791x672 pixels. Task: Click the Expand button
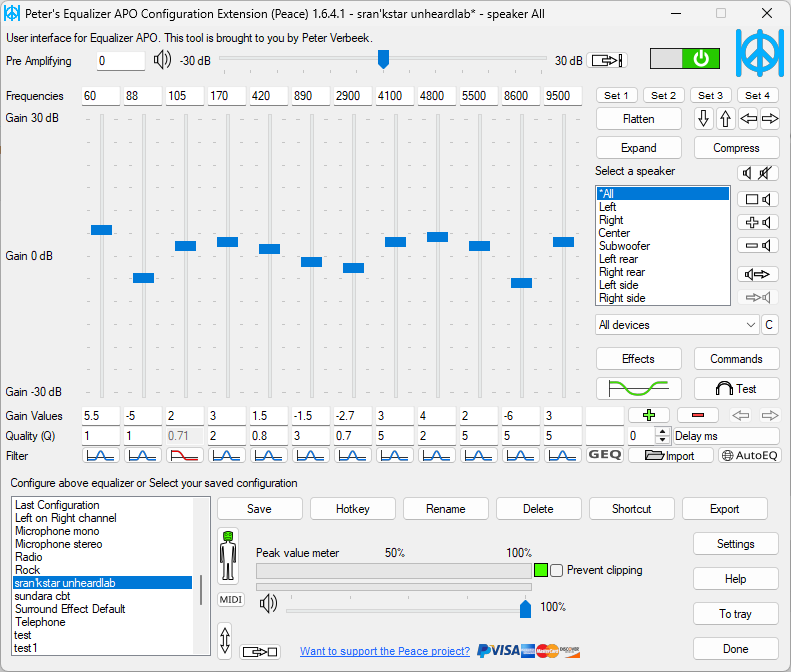pyautogui.click(x=639, y=148)
